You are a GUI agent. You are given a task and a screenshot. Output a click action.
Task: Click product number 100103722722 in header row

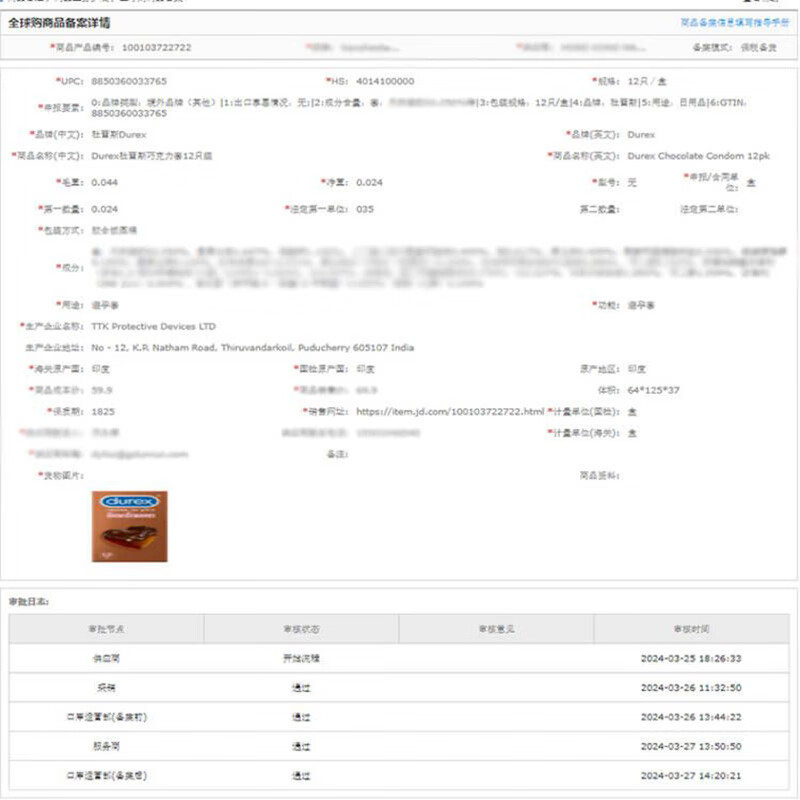pyautogui.click(x=156, y=47)
